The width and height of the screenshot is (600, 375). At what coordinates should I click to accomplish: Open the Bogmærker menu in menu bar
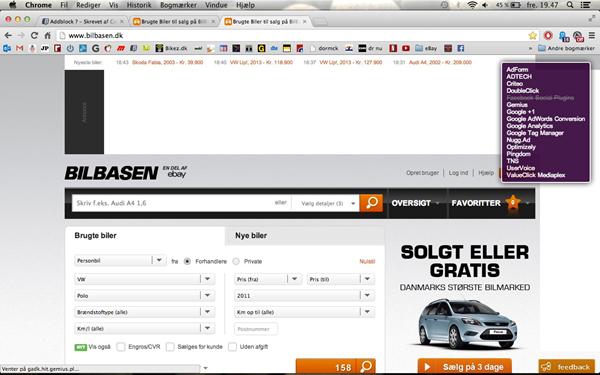pyautogui.click(x=178, y=5)
